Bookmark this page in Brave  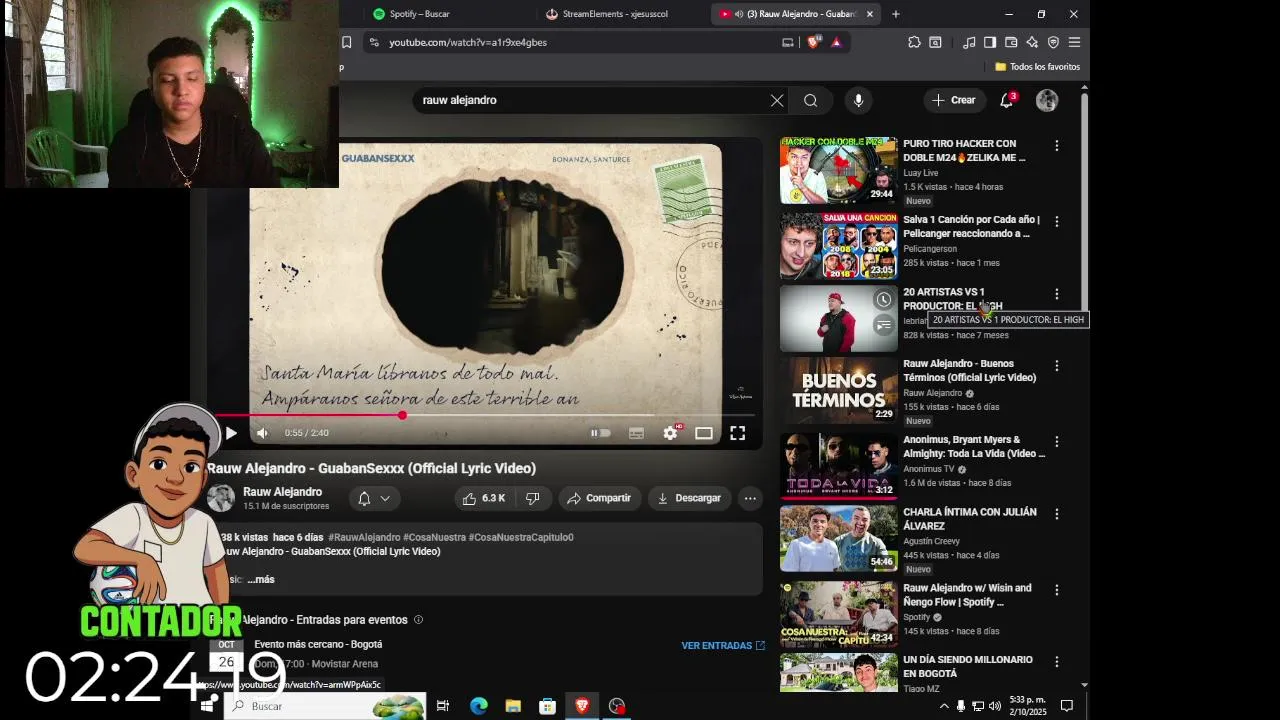click(x=346, y=42)
